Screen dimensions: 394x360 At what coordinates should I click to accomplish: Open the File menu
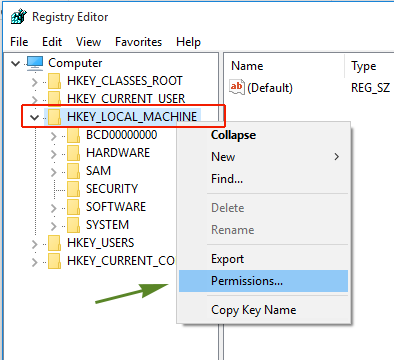(19, 42)
